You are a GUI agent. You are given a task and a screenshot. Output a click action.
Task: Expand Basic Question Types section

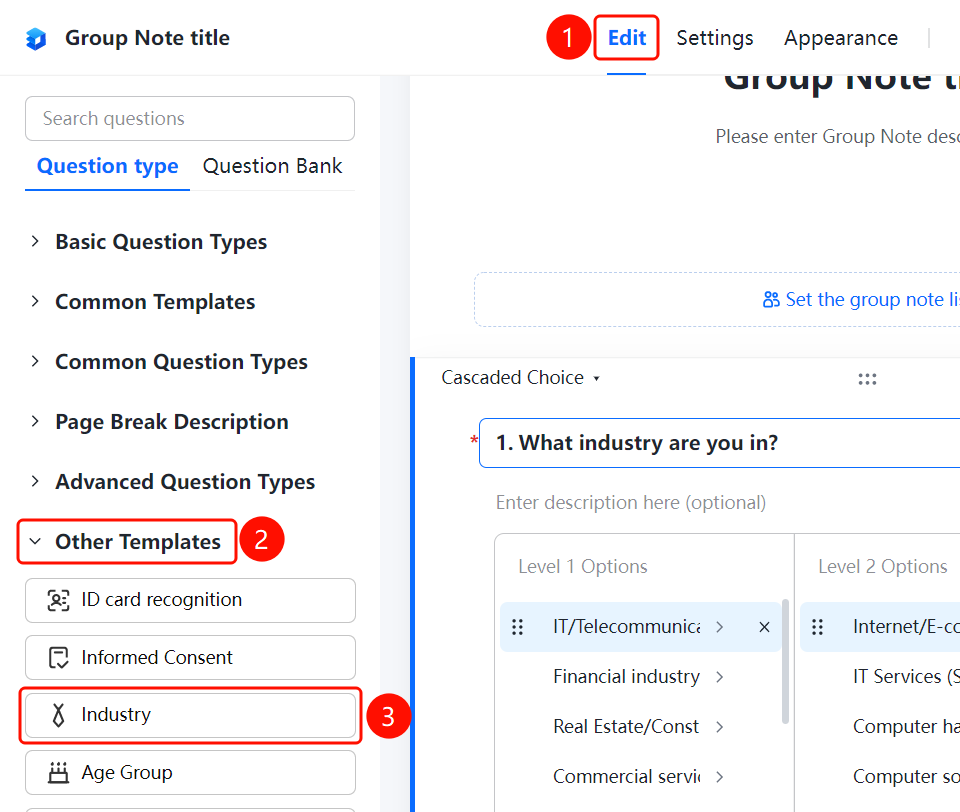[35, 241]
